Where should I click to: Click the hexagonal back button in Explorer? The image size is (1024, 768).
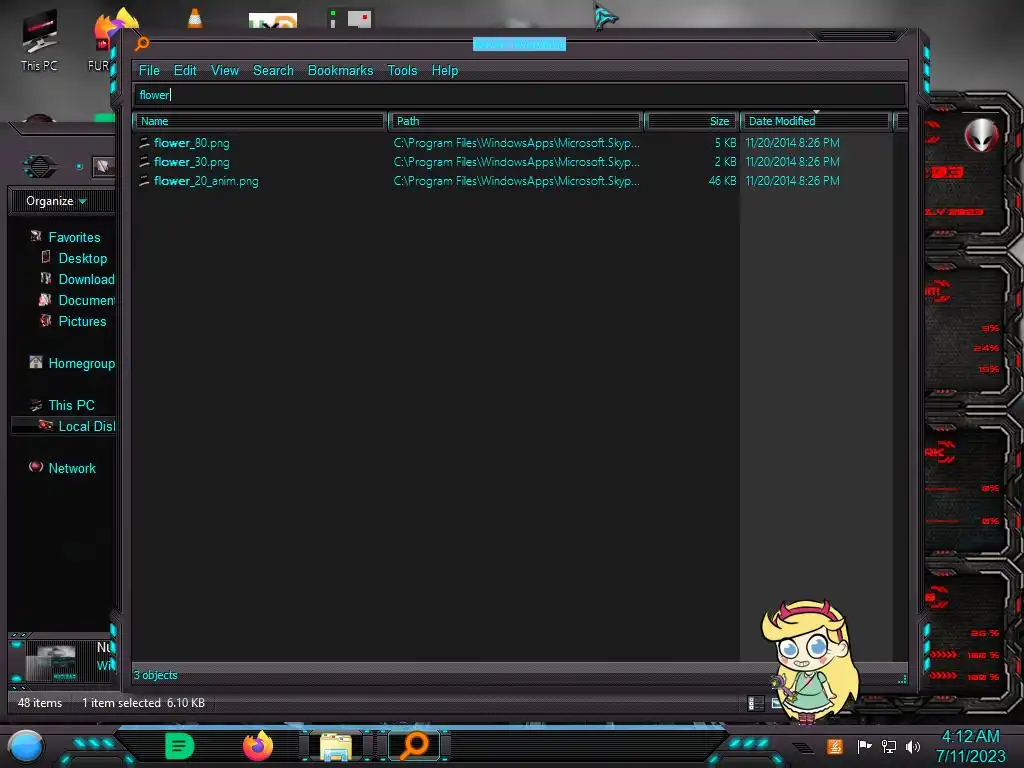(39, 167)
